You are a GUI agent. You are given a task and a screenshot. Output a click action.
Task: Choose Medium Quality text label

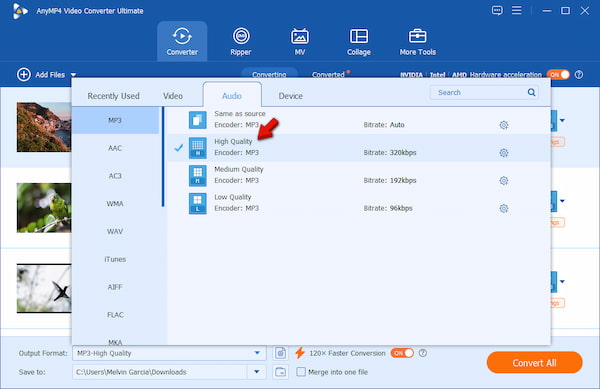pos(239,169)
